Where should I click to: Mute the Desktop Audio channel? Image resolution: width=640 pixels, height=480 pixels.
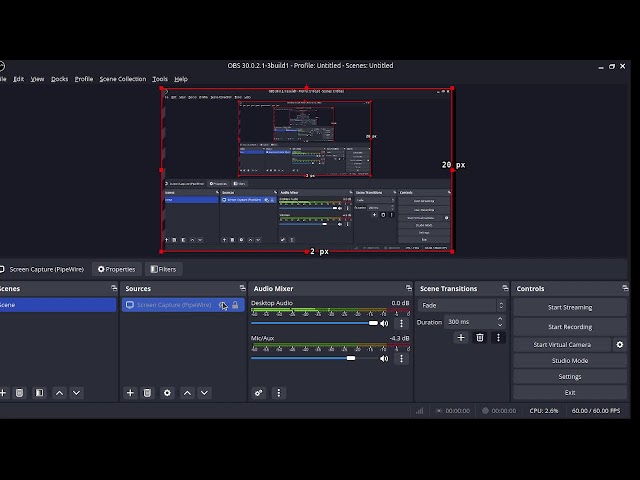(x=384, y=323)
